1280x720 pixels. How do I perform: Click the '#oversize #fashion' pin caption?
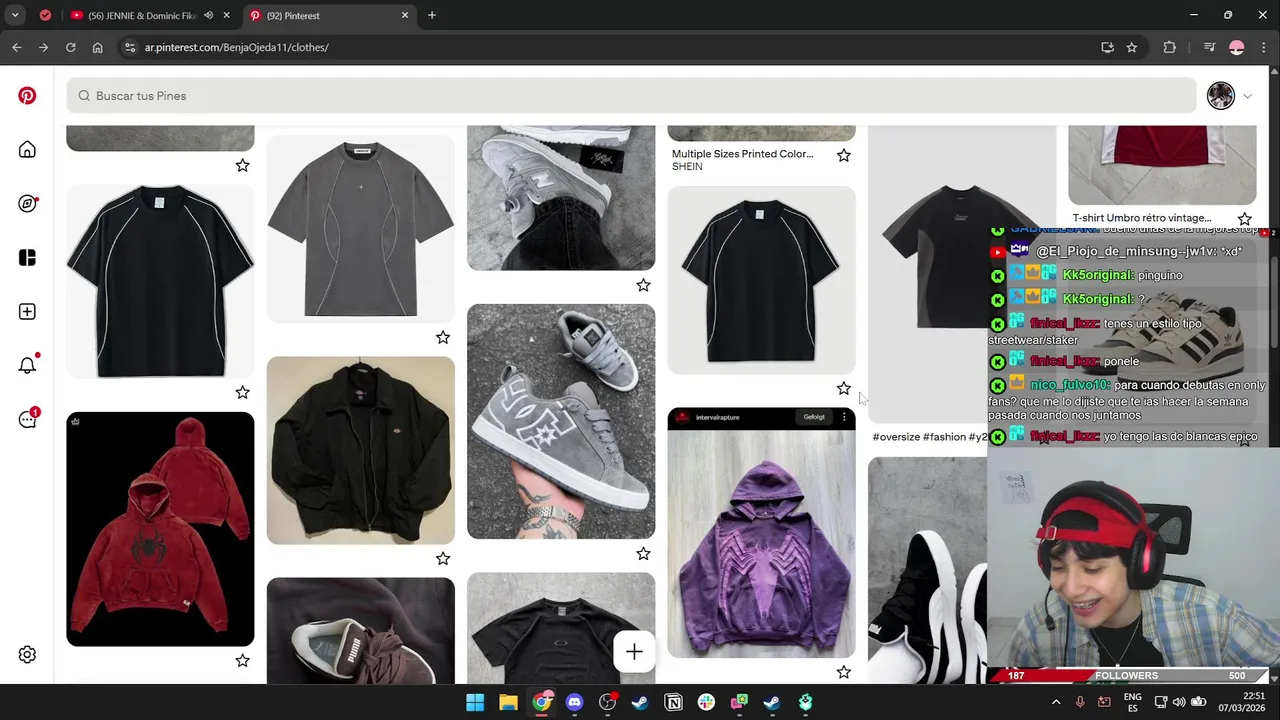coord(929,437)
